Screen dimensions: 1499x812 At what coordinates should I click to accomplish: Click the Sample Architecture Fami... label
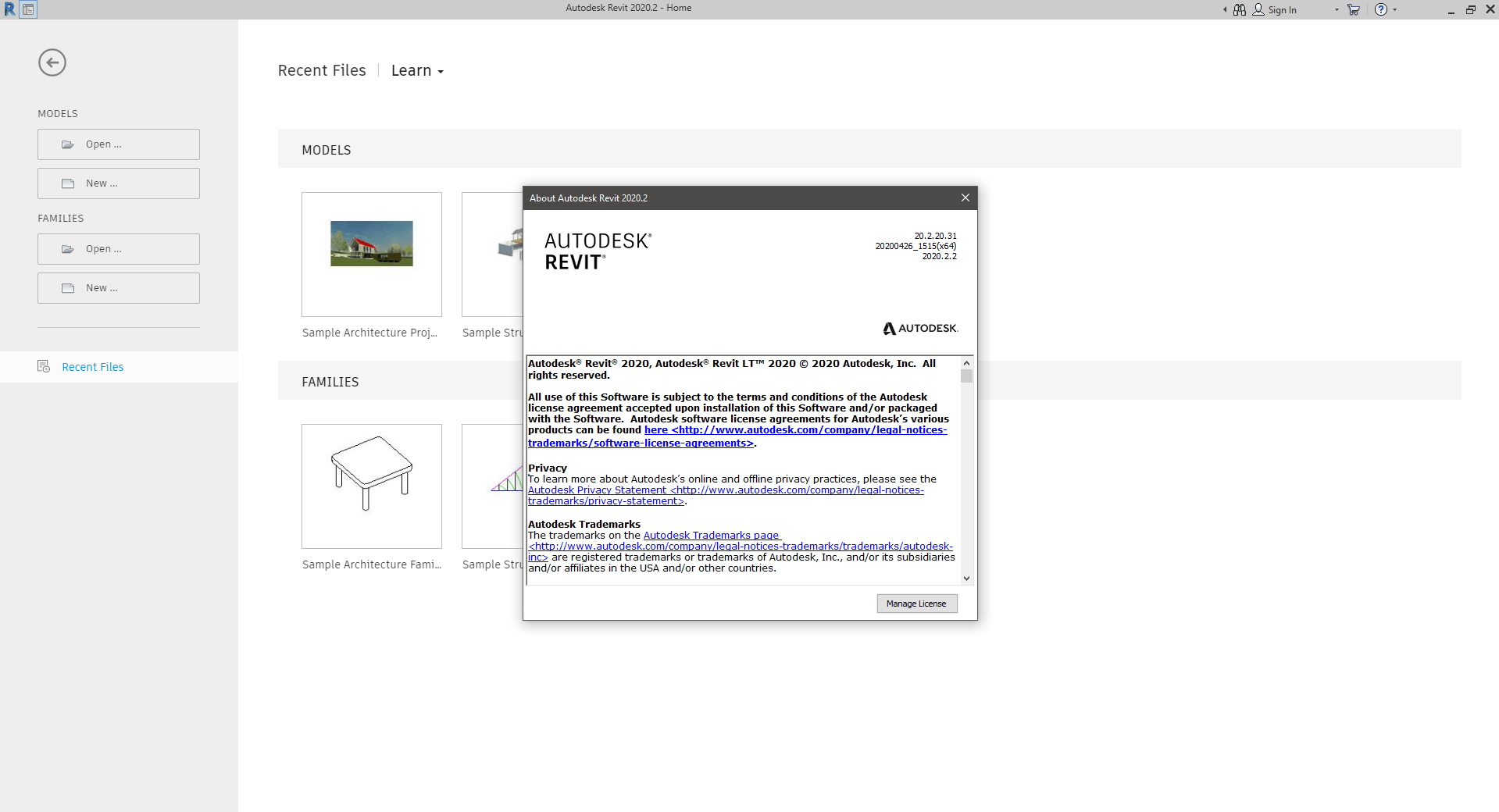click(x=372, y=564)
